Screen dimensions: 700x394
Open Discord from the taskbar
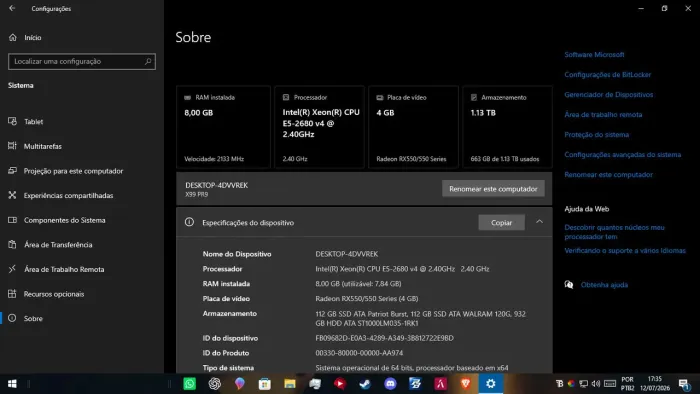(390, 384)
